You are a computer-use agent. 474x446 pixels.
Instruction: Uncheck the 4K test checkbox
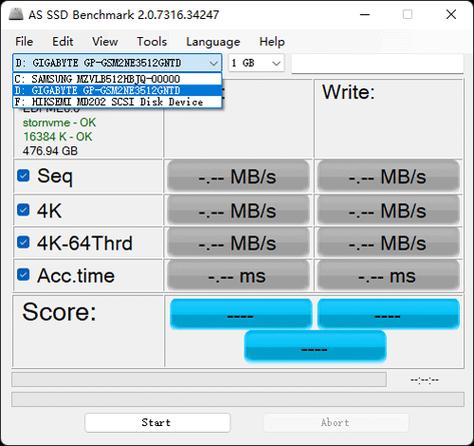point(23,210)
